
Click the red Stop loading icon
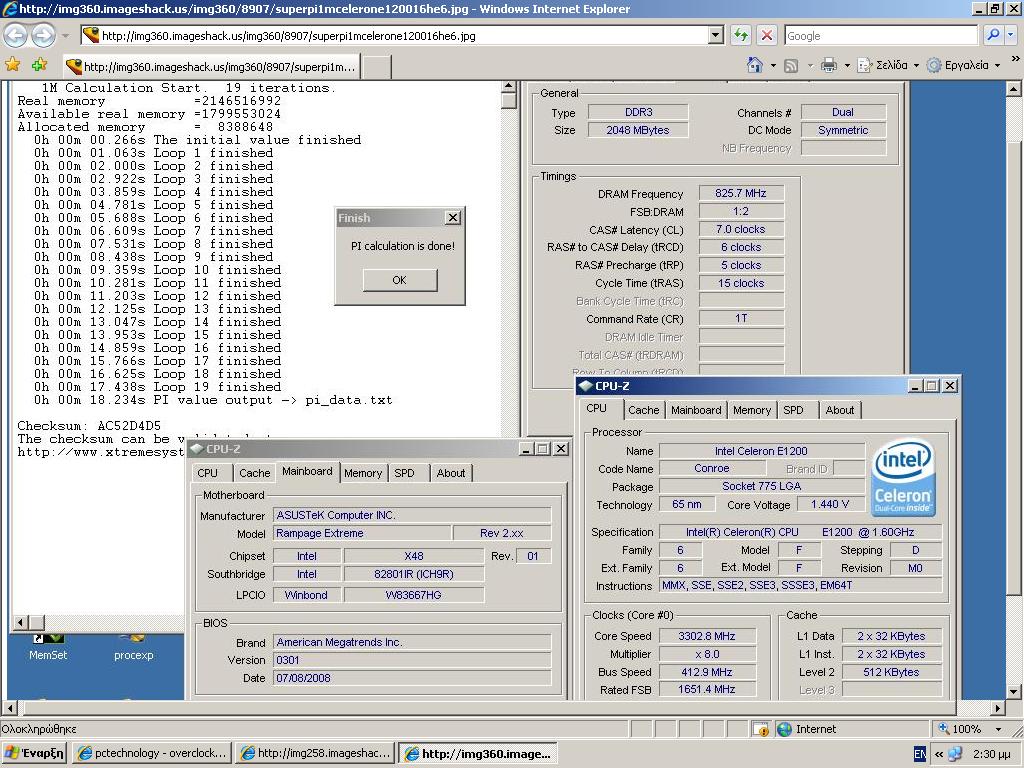pyautogui.click(x=767, y=35)
